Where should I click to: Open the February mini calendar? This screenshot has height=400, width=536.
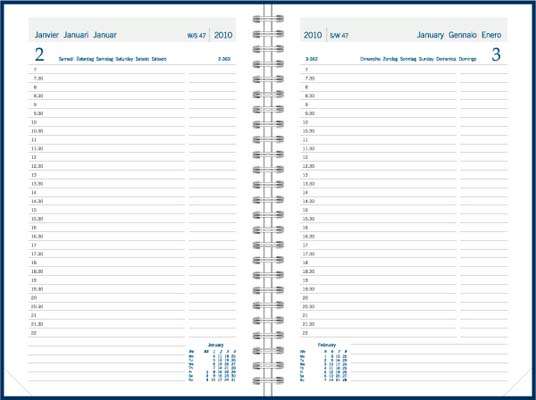[x=324, y=362]
